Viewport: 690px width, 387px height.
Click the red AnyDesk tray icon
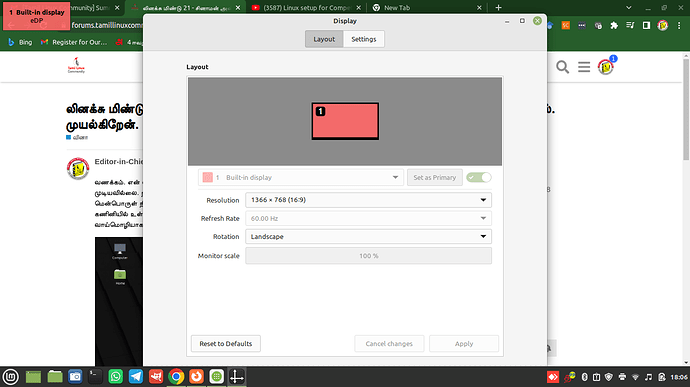click(x=553, y=377)
